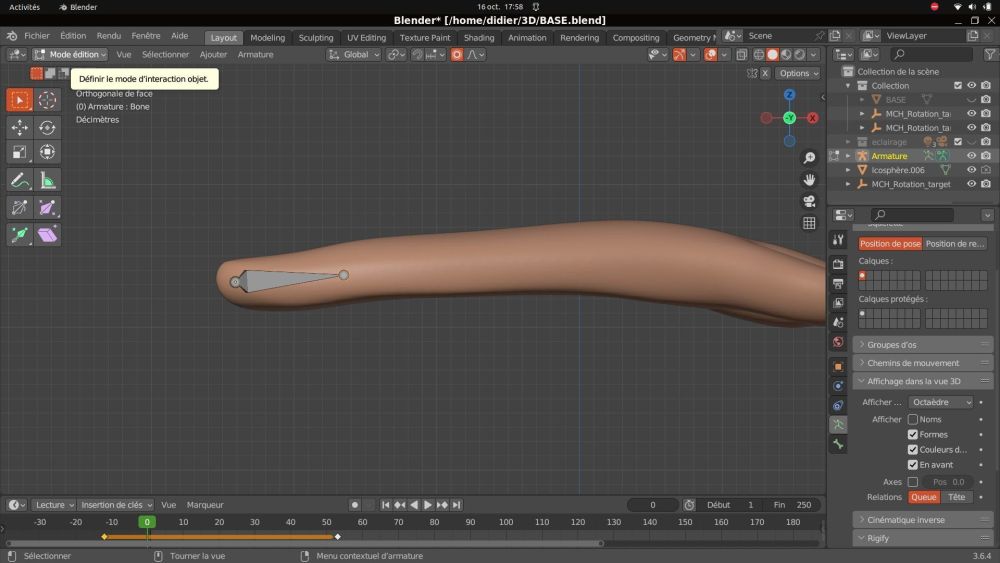Open the Armature menu in header

tap(255, 55)
